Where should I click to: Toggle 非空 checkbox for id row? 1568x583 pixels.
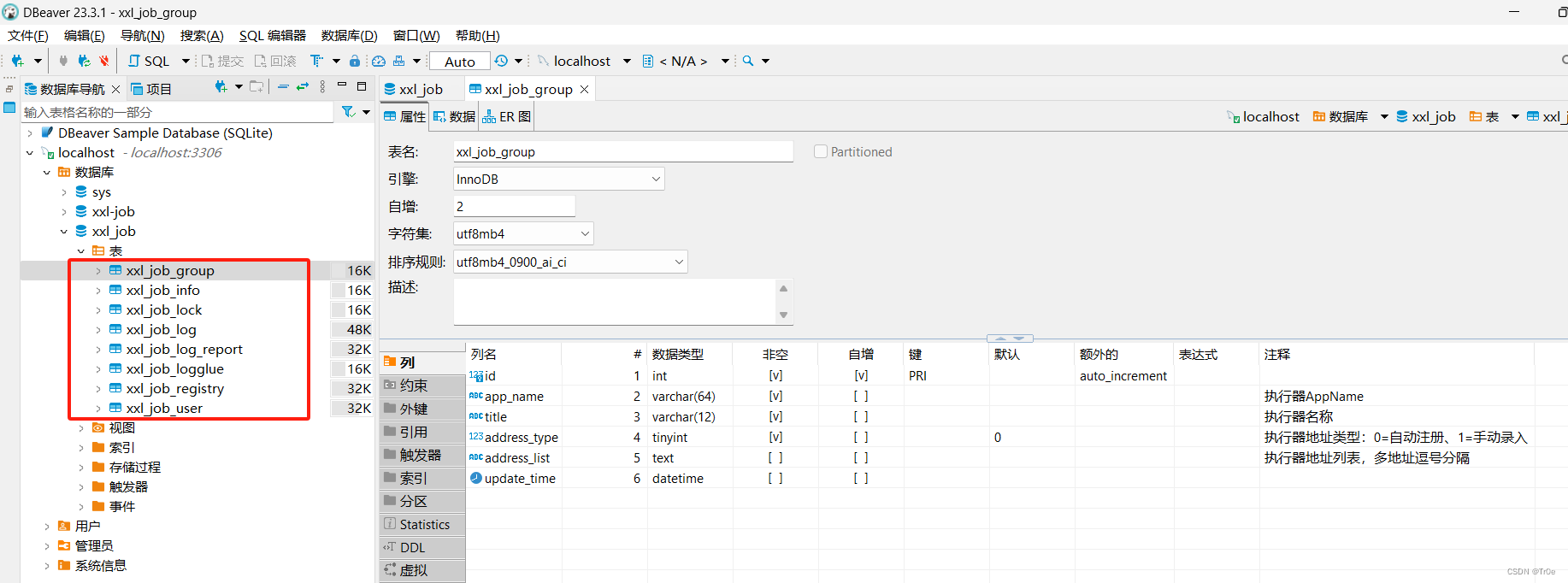point(775,375)
